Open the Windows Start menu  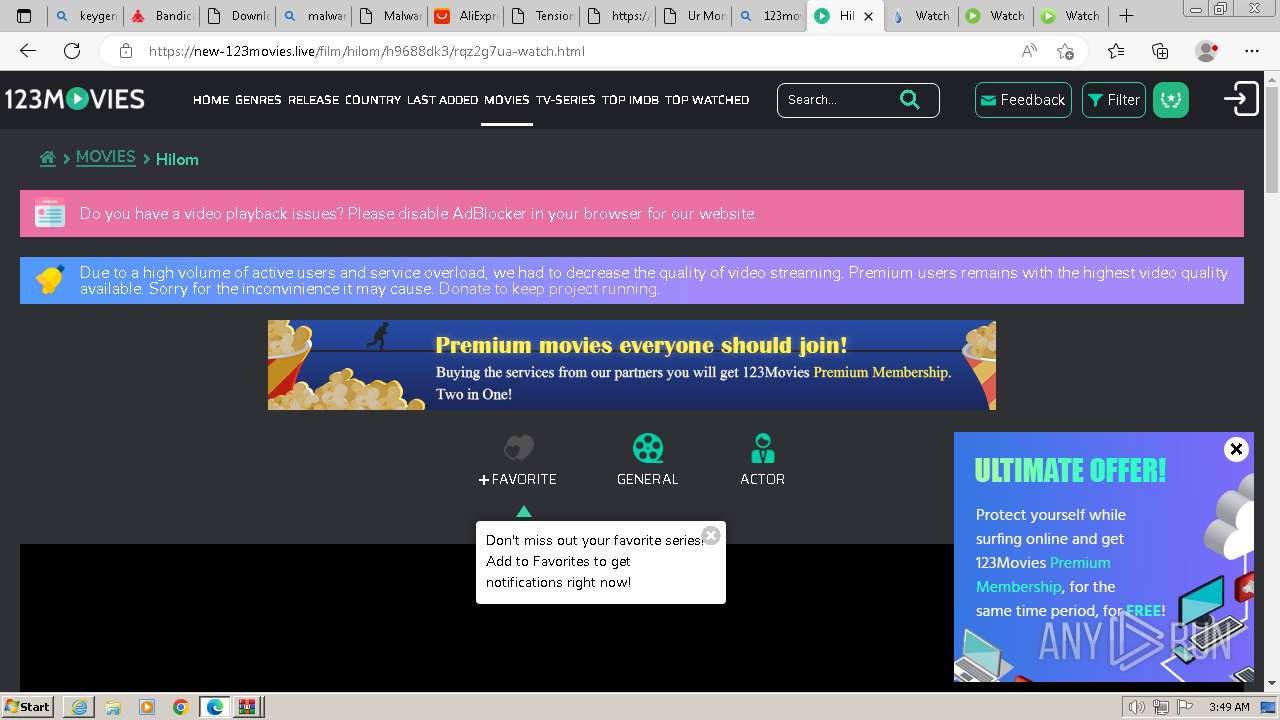28,706
